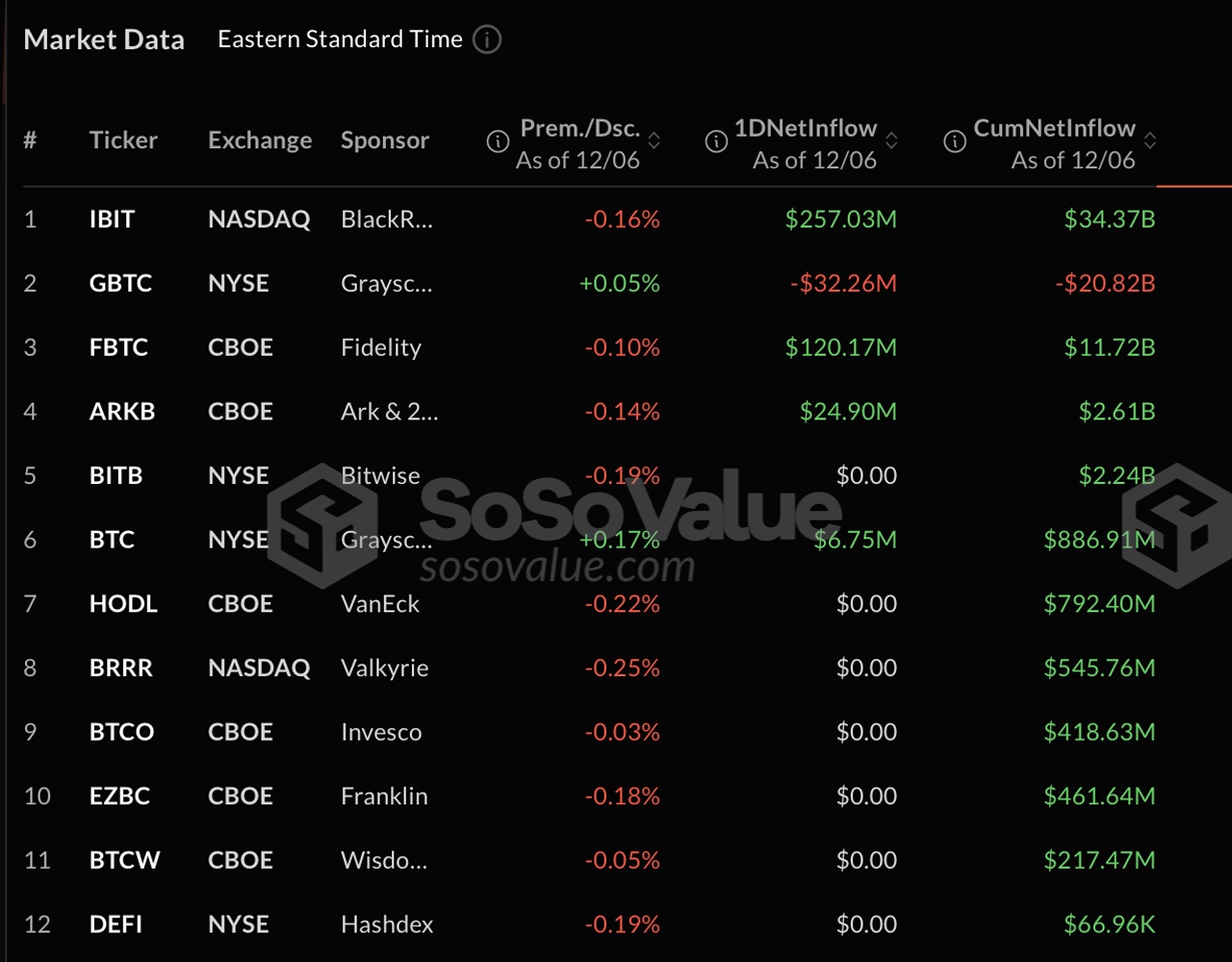Toggle sorting on the 1DNetInflow column
Image resolution: width=1232 pixels, height=962 pixels.
pyautogui.click(x=893, y=141)
